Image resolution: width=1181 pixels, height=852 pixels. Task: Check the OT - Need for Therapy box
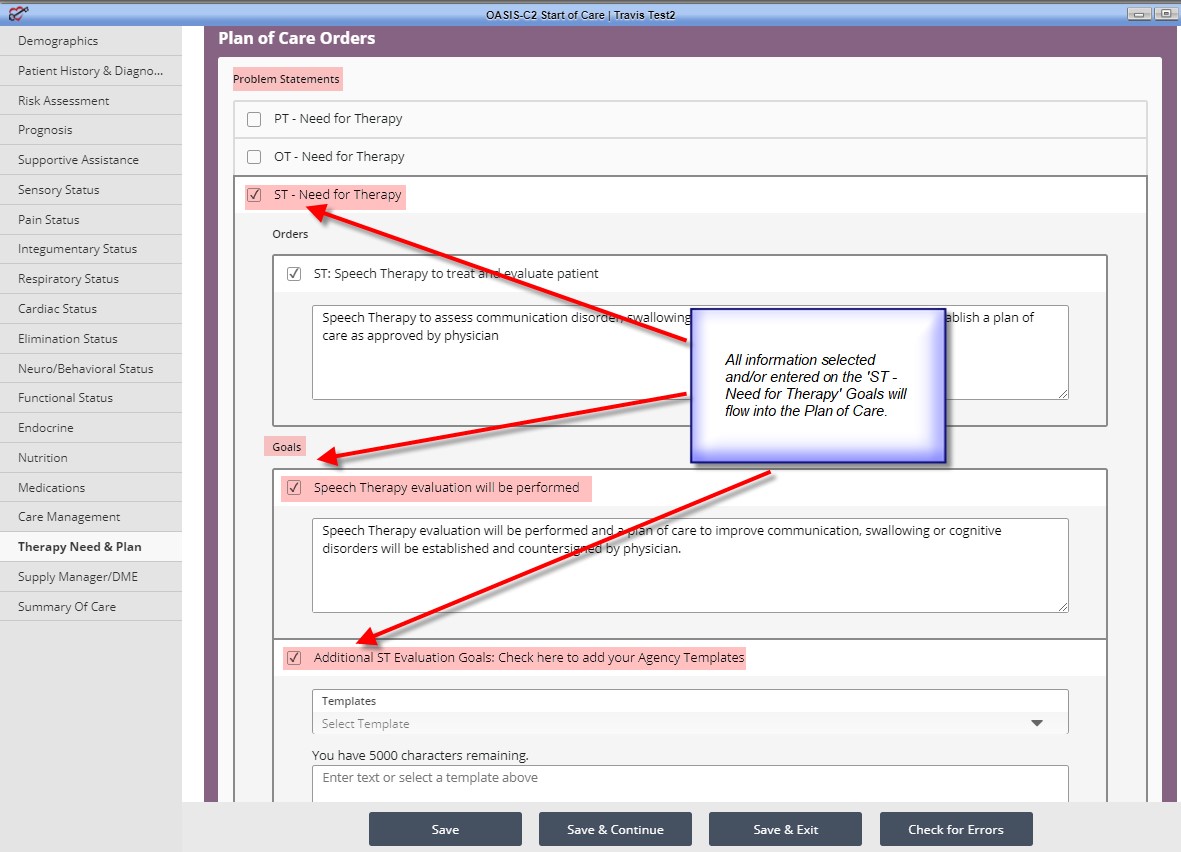pos(254,157)
